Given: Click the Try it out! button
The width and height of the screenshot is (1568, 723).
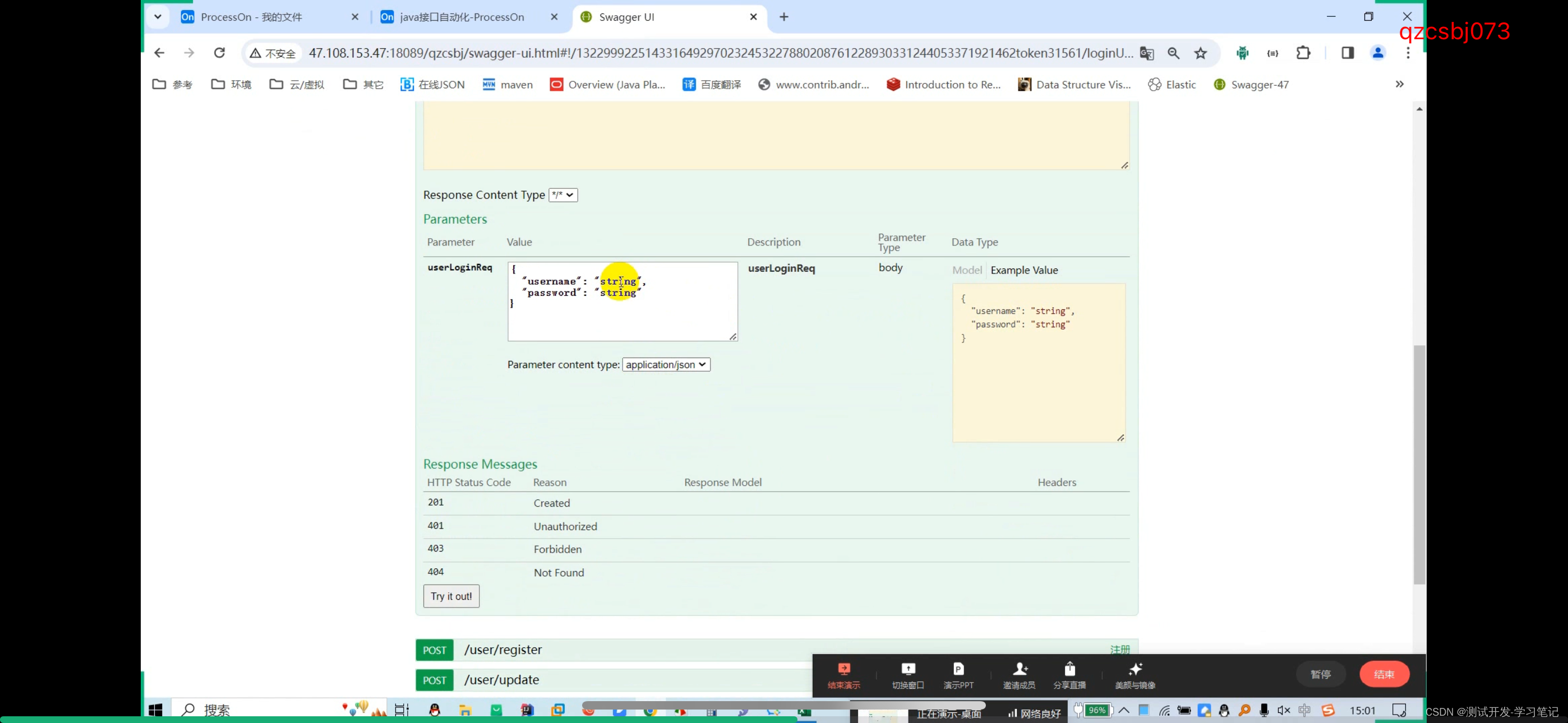Looking at the screenshot, I should (x=451, y=595).
